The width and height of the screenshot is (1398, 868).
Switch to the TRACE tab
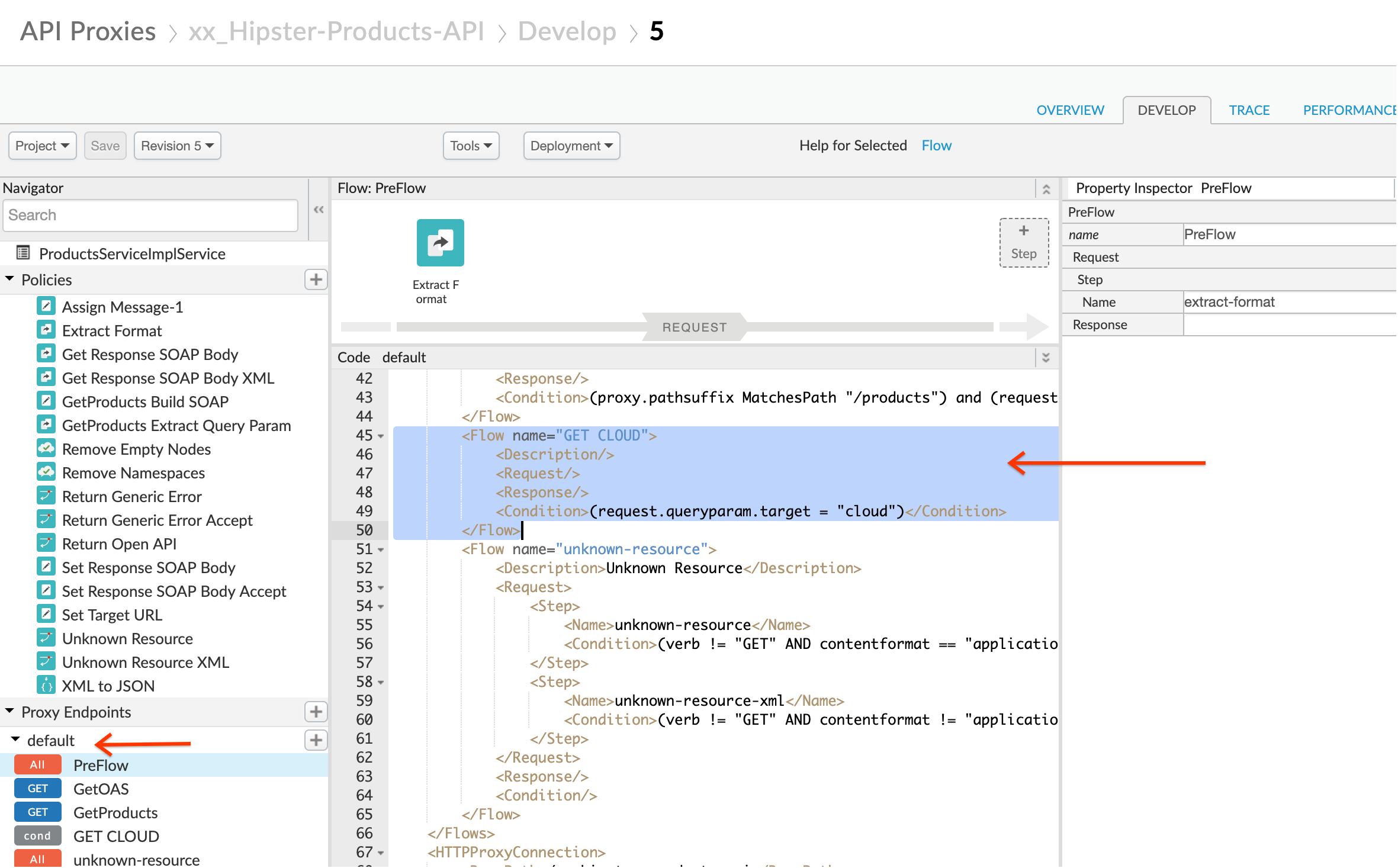coord(1249,110)
